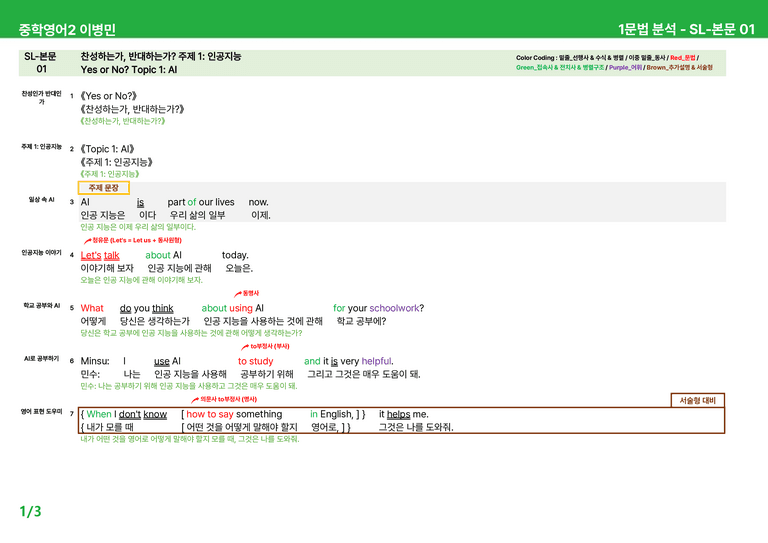The height and width of the screenshot is (543, 768).
Task: Click the Korean title '찬성하는가, 반대하는가? 주제 1: 인공지능'
Action: (161, 56)
